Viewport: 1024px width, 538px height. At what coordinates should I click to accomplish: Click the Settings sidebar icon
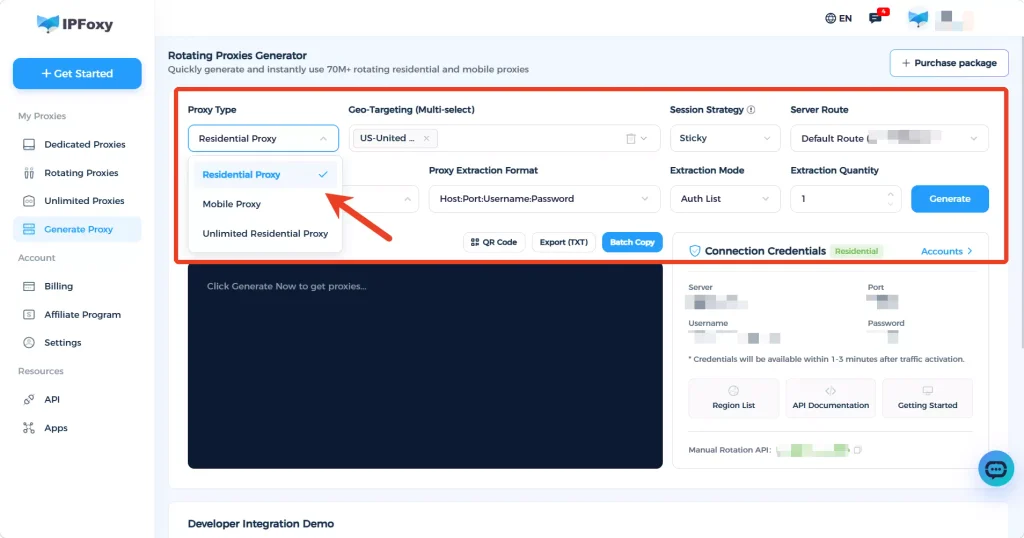(29, 343)
